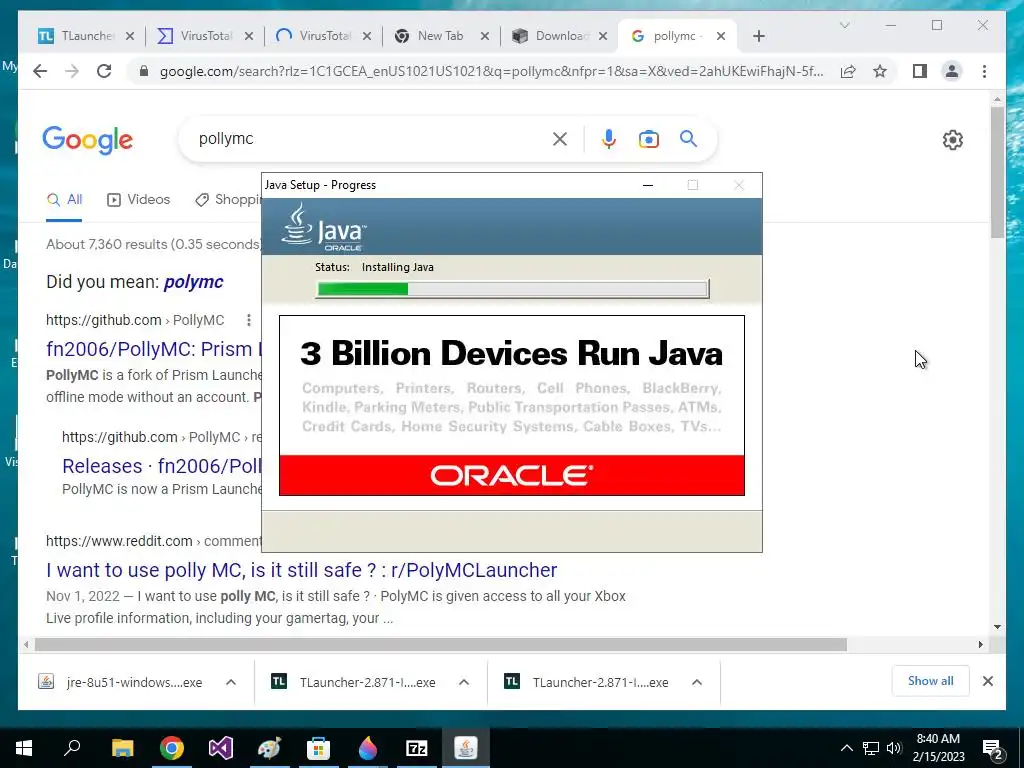Open the second TLauncher-2.871 download item
The width and height of the screenshot is (1024, 768).
[x=586, y=682]
